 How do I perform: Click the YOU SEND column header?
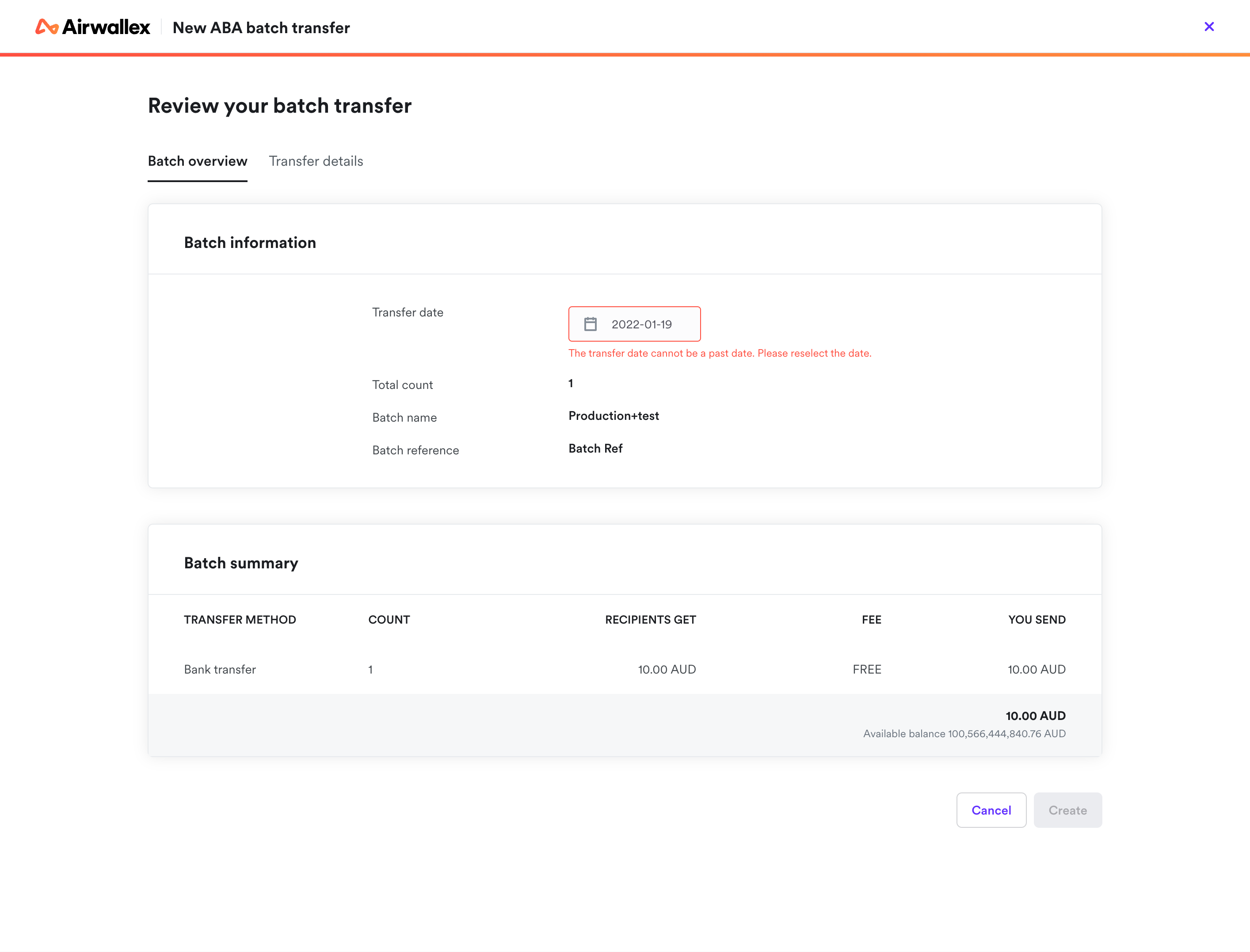1037,620
